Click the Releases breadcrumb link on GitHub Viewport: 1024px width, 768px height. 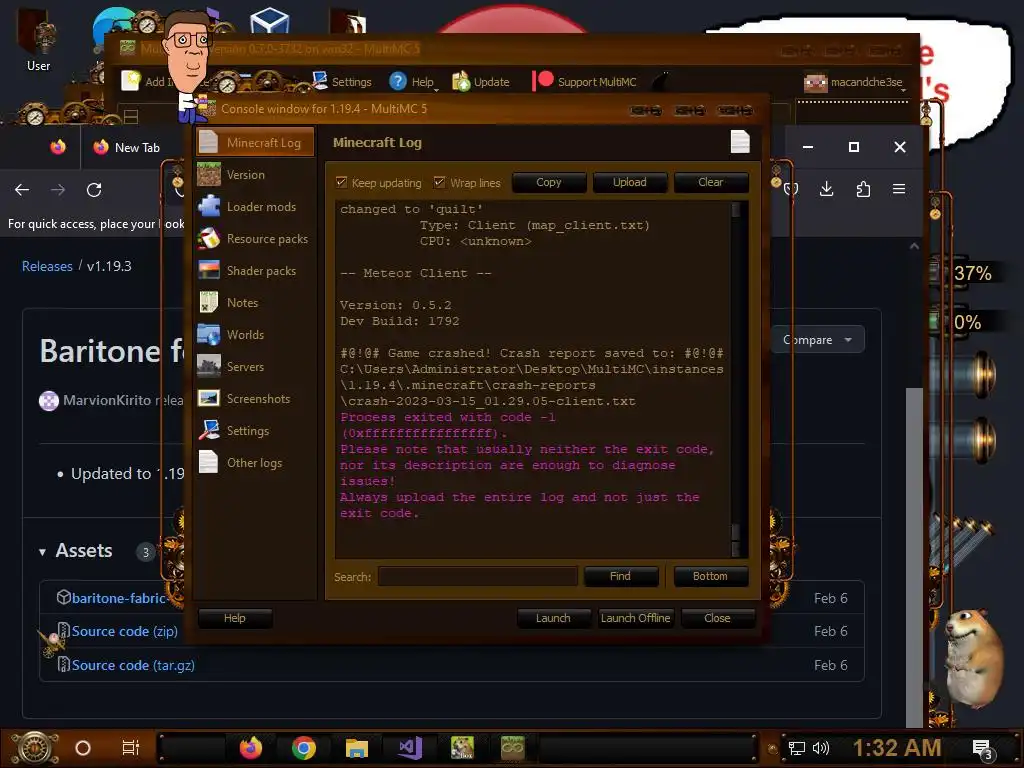(x=47, y=266)
